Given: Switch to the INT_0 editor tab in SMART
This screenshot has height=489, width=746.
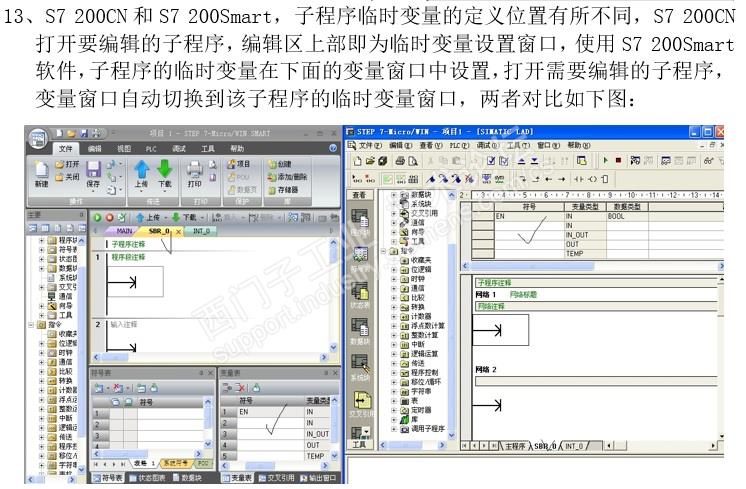Looking at the screenshot, I should pos(201,231).
